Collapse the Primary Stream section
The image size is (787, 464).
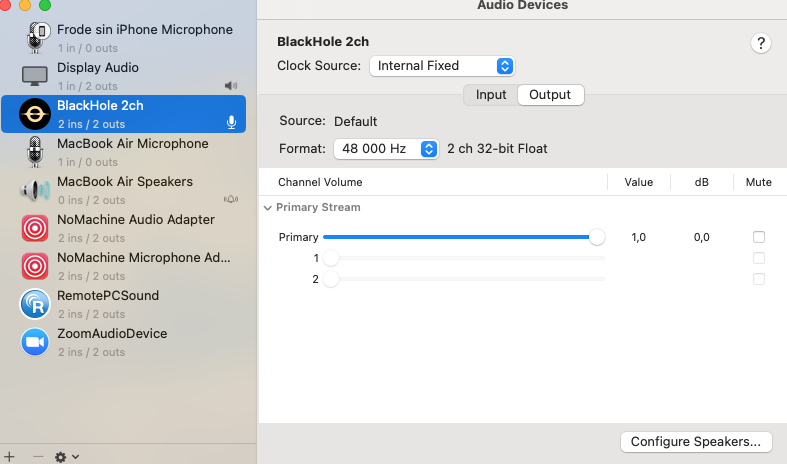268,208
